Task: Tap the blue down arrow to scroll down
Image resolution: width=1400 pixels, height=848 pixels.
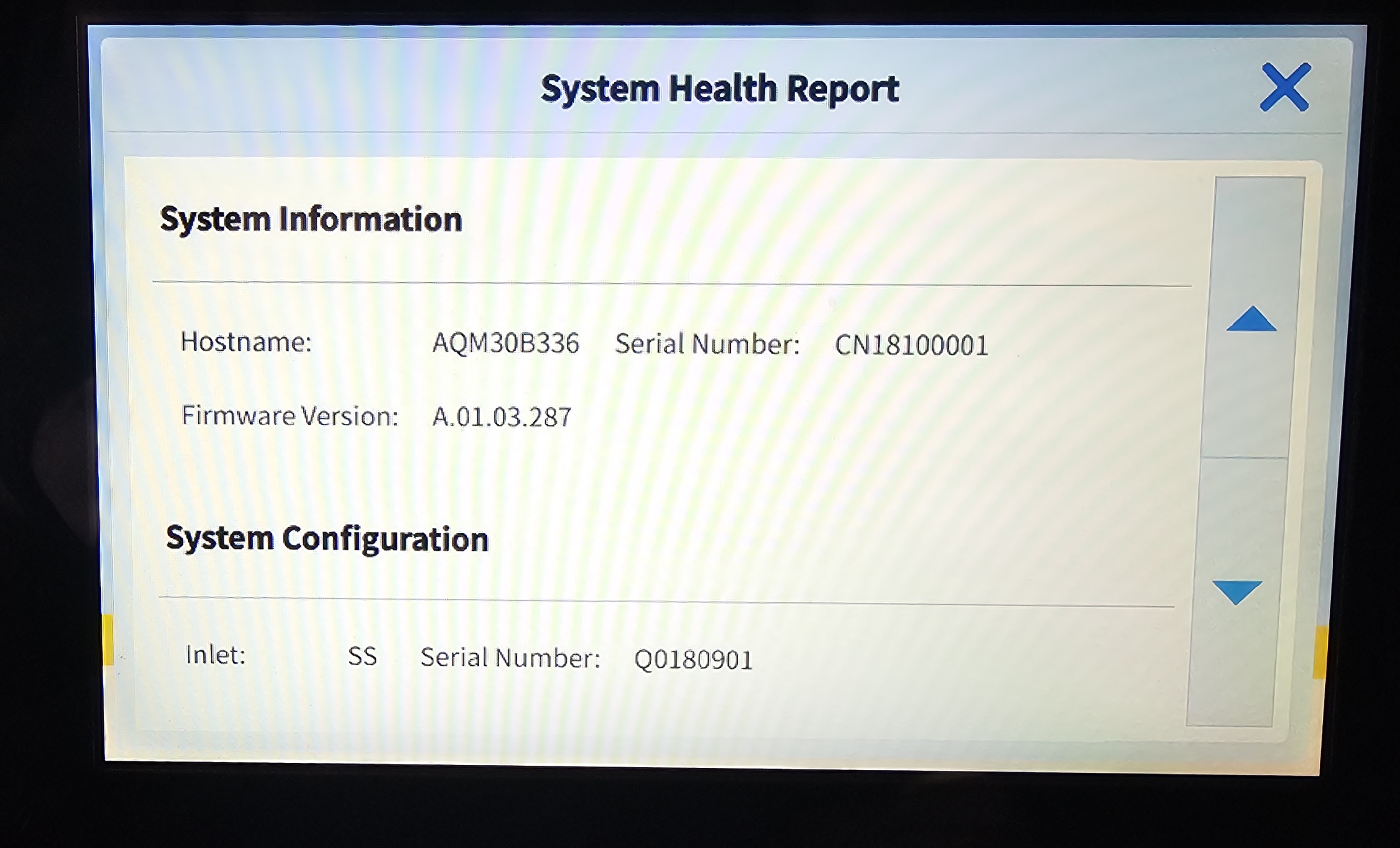Action: [1237, 592]
